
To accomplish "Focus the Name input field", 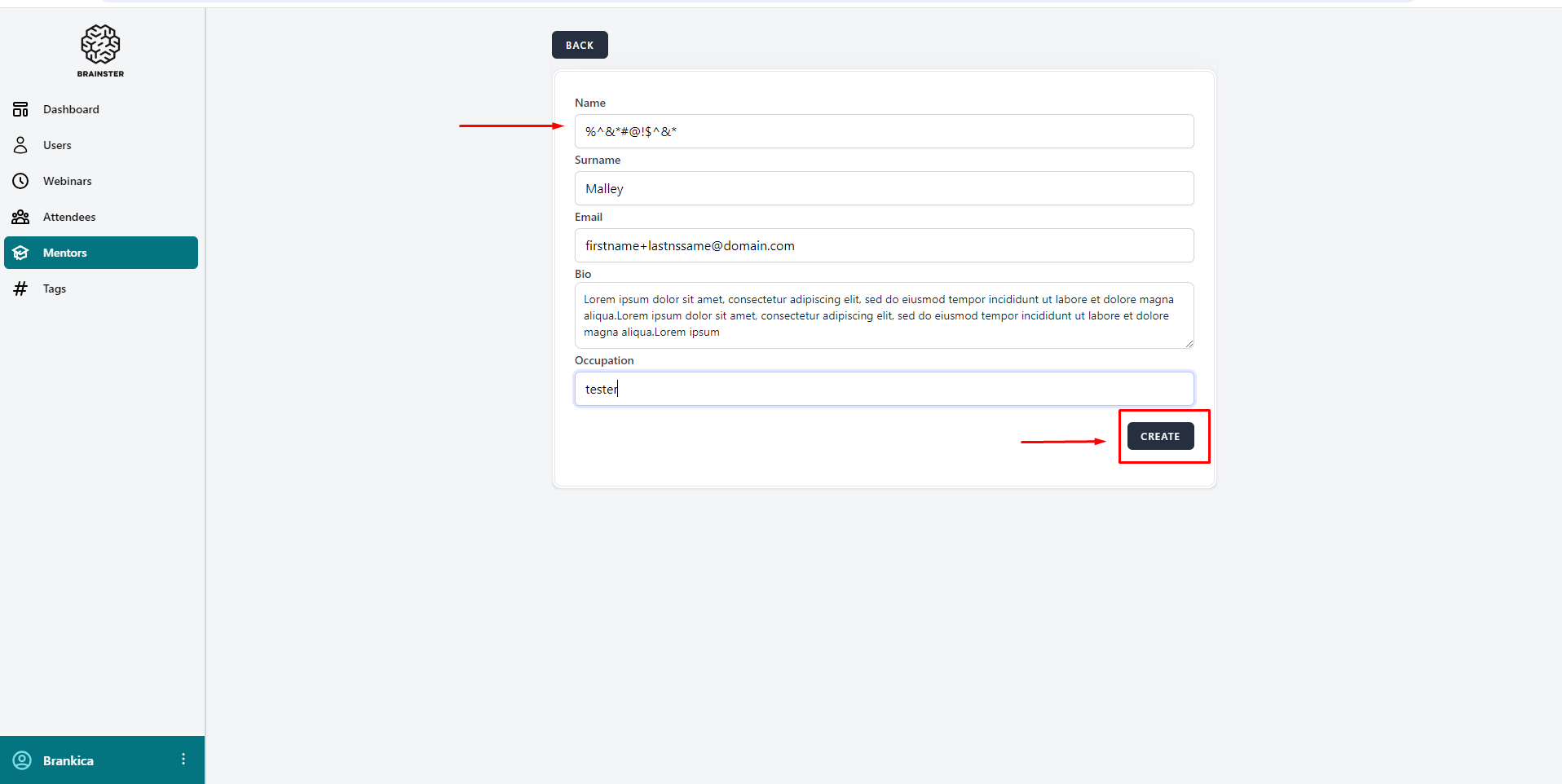I will click(x=884, y=131).
